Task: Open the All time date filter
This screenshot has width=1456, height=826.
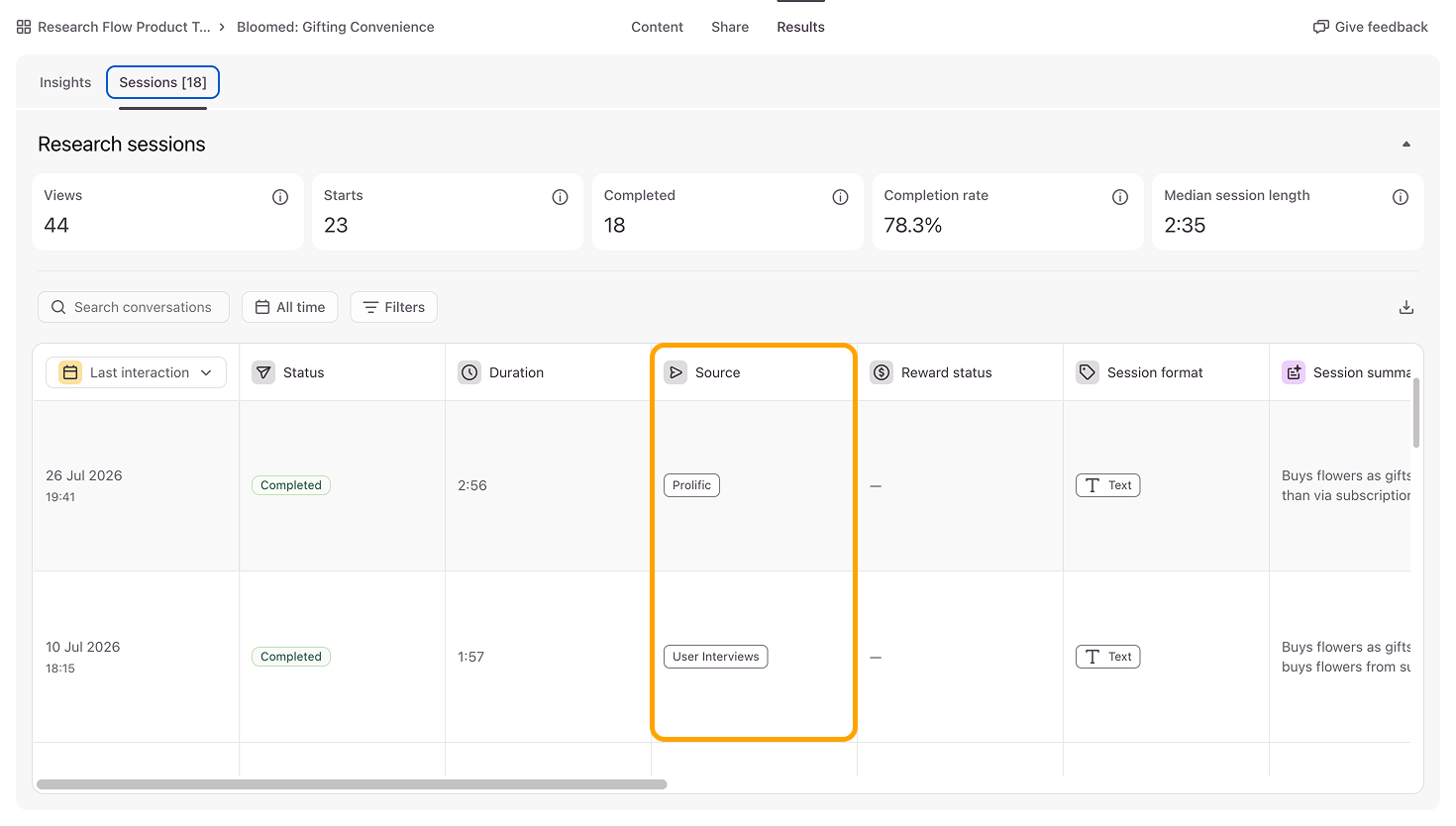Action: click(290, 307)
